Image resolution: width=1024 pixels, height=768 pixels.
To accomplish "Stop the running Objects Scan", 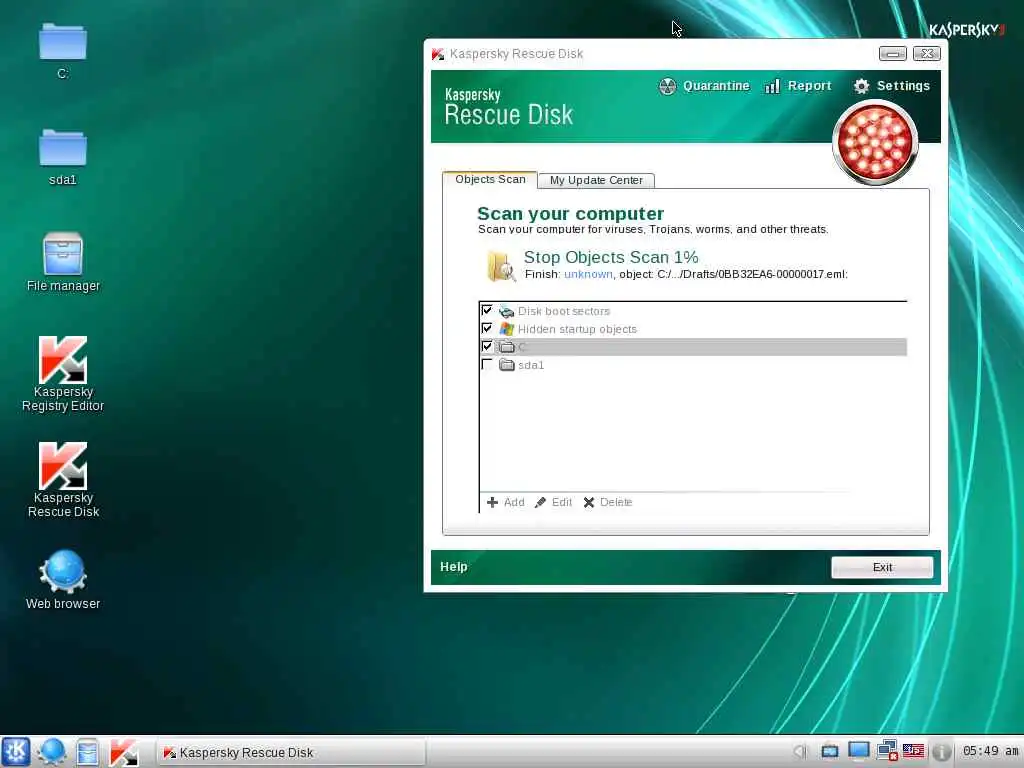I will click(611, 257).
